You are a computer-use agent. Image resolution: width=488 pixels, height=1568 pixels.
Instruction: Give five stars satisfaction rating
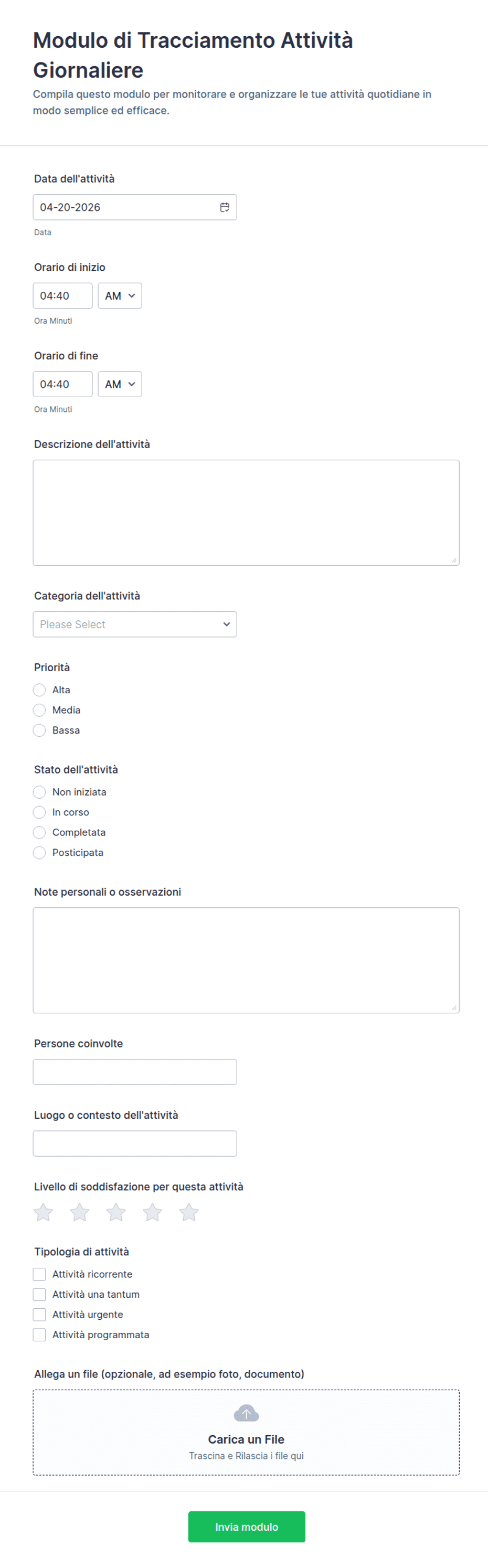pyautogui.click(x=189, y=1212)
